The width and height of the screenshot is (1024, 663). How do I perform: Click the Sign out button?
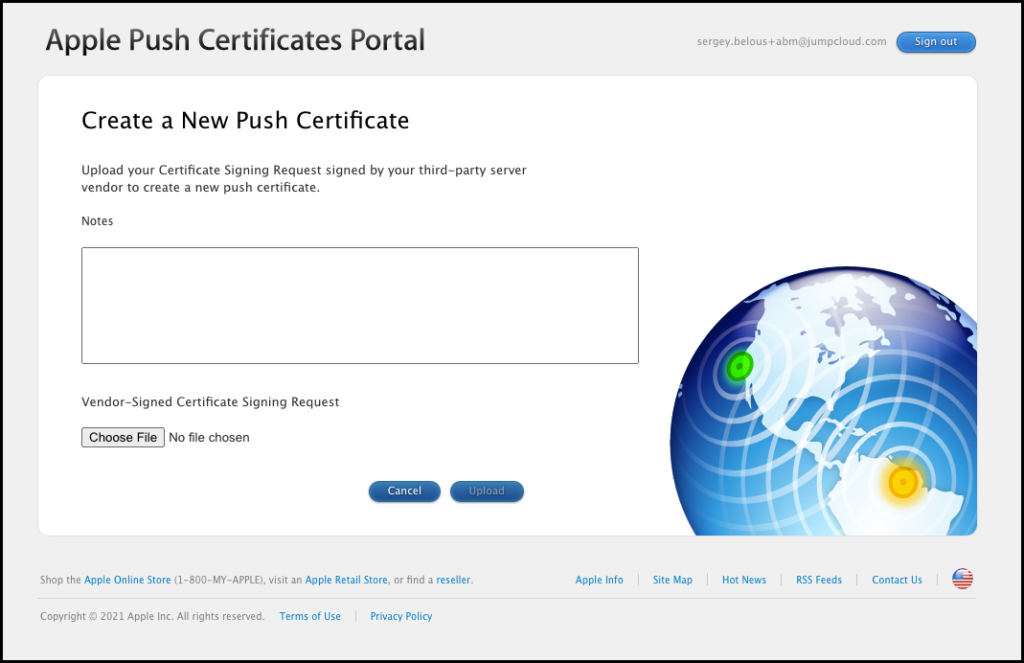(x=935, y=42)
